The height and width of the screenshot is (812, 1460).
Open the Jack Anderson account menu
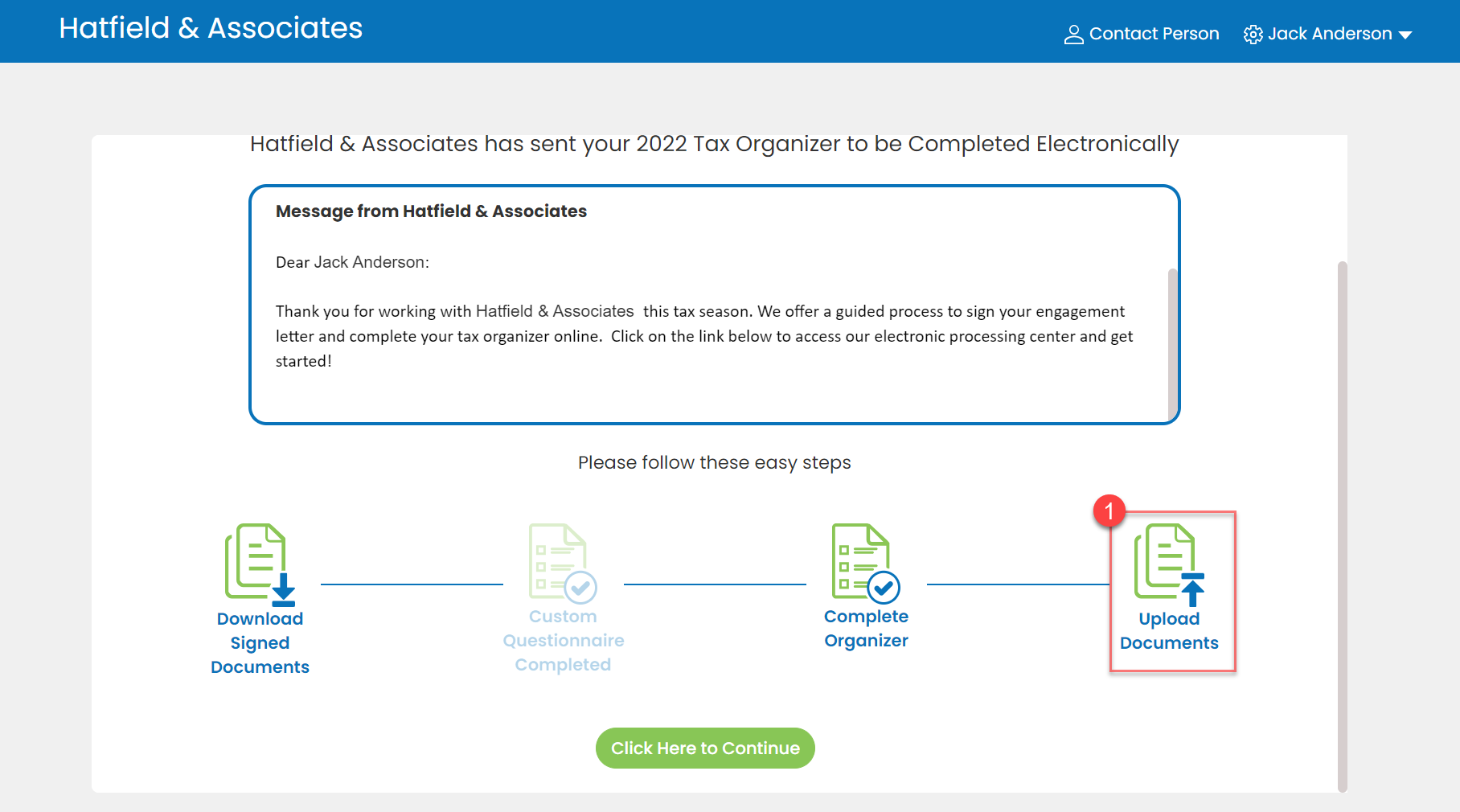coord(1328,34)
